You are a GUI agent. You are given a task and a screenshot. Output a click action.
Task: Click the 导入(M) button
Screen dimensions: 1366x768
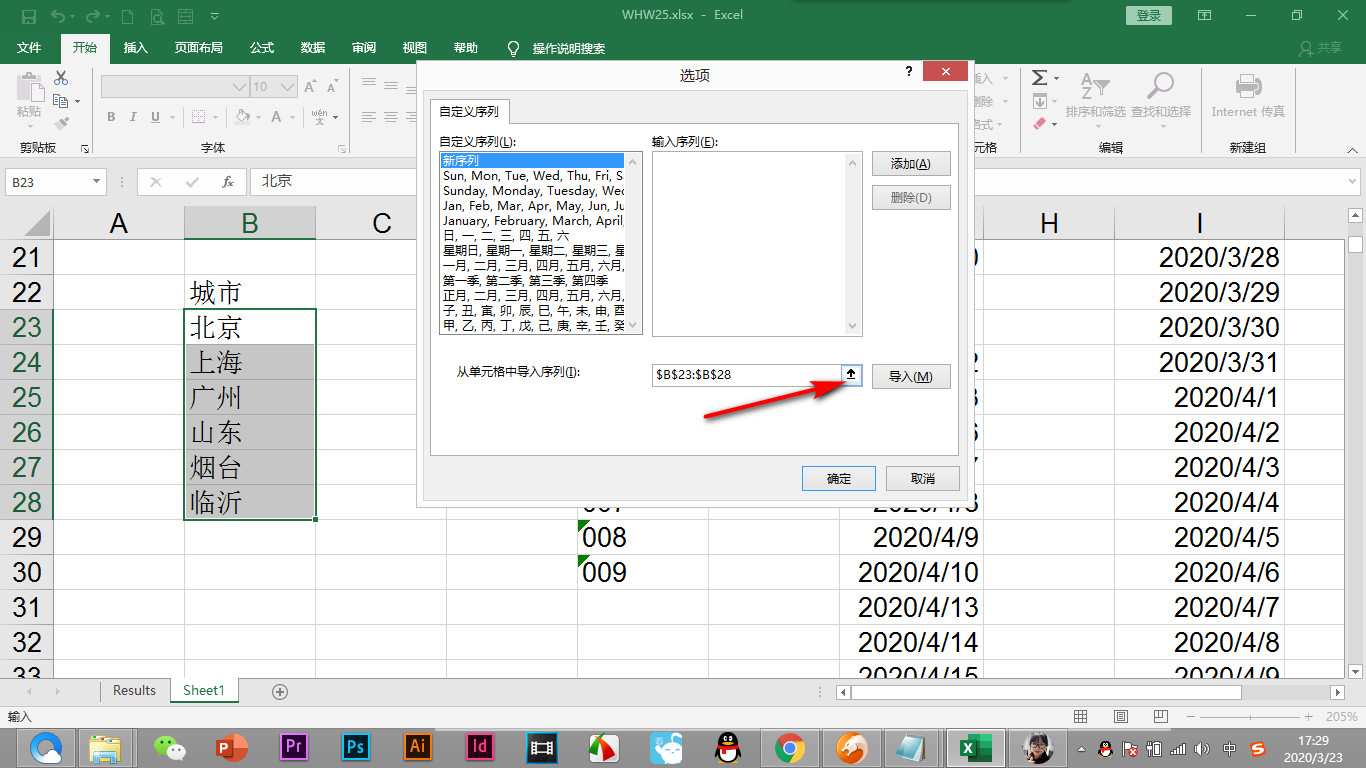[911, 377]
